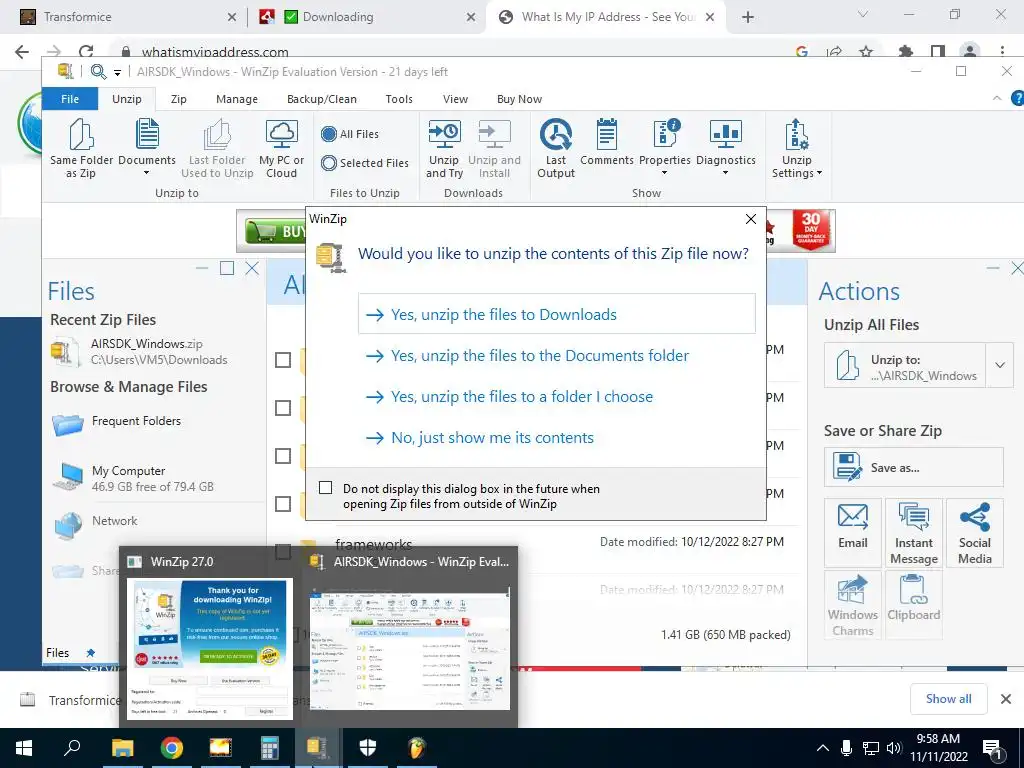Open AIRSDK_Windows.zip recent file

[139, 351]
